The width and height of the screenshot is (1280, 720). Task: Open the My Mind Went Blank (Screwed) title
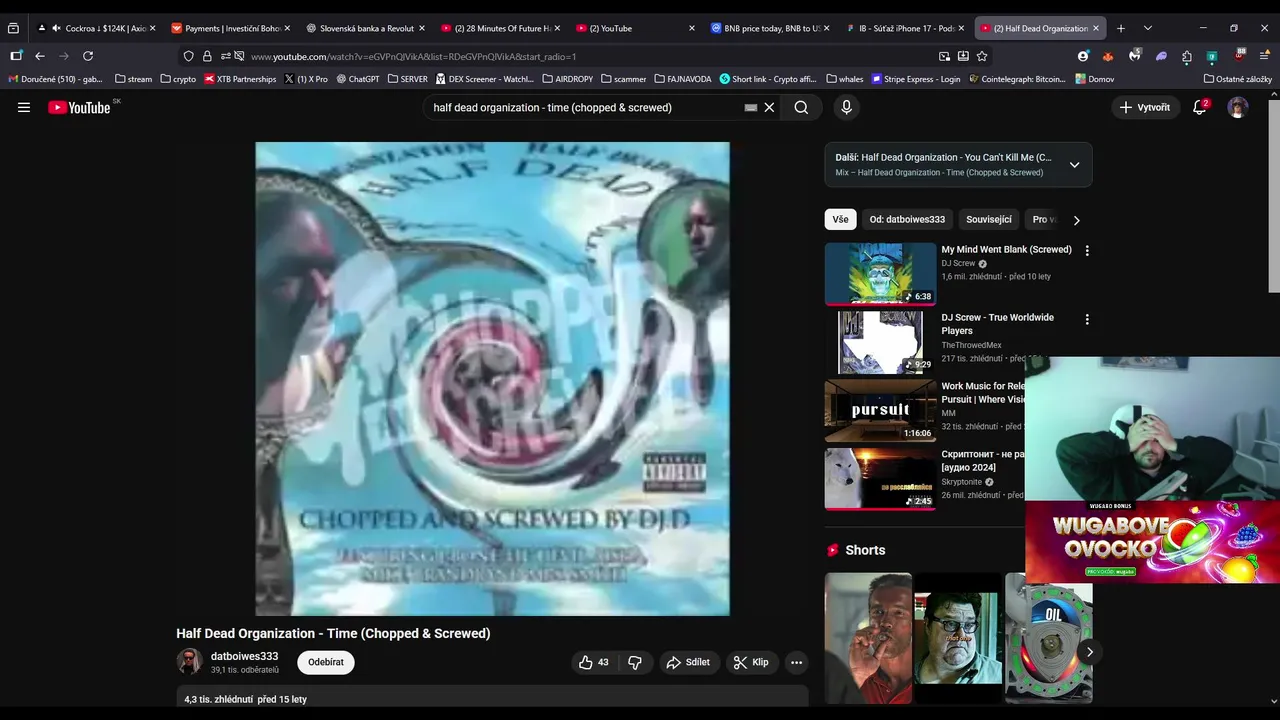[1006, 249]
